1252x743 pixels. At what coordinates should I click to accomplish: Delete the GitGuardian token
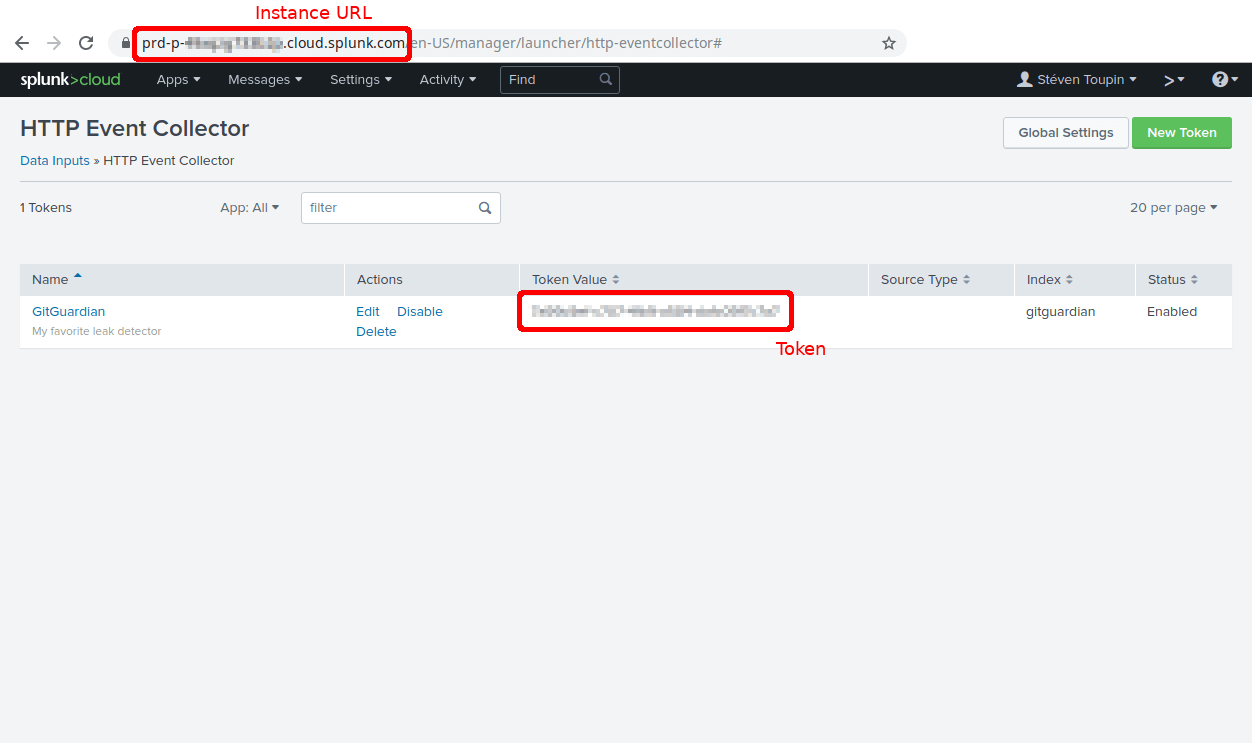pos(376,332)
